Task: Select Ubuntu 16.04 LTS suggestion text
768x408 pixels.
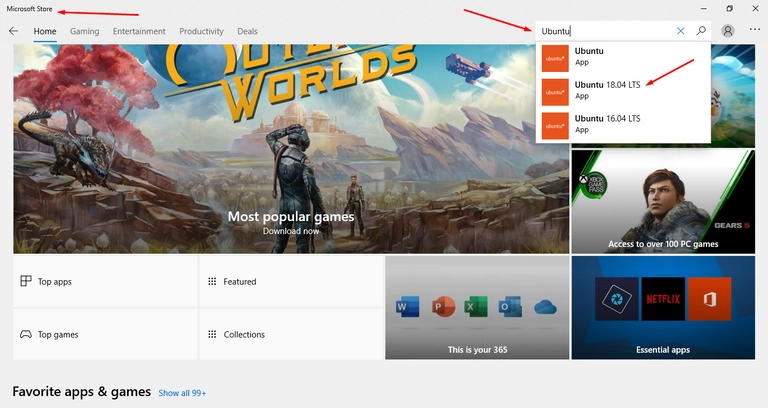Action: (607, 119)
